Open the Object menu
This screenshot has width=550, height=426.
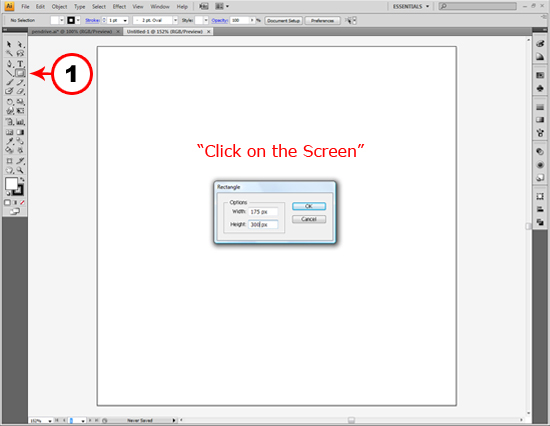[x=59, y=7]
